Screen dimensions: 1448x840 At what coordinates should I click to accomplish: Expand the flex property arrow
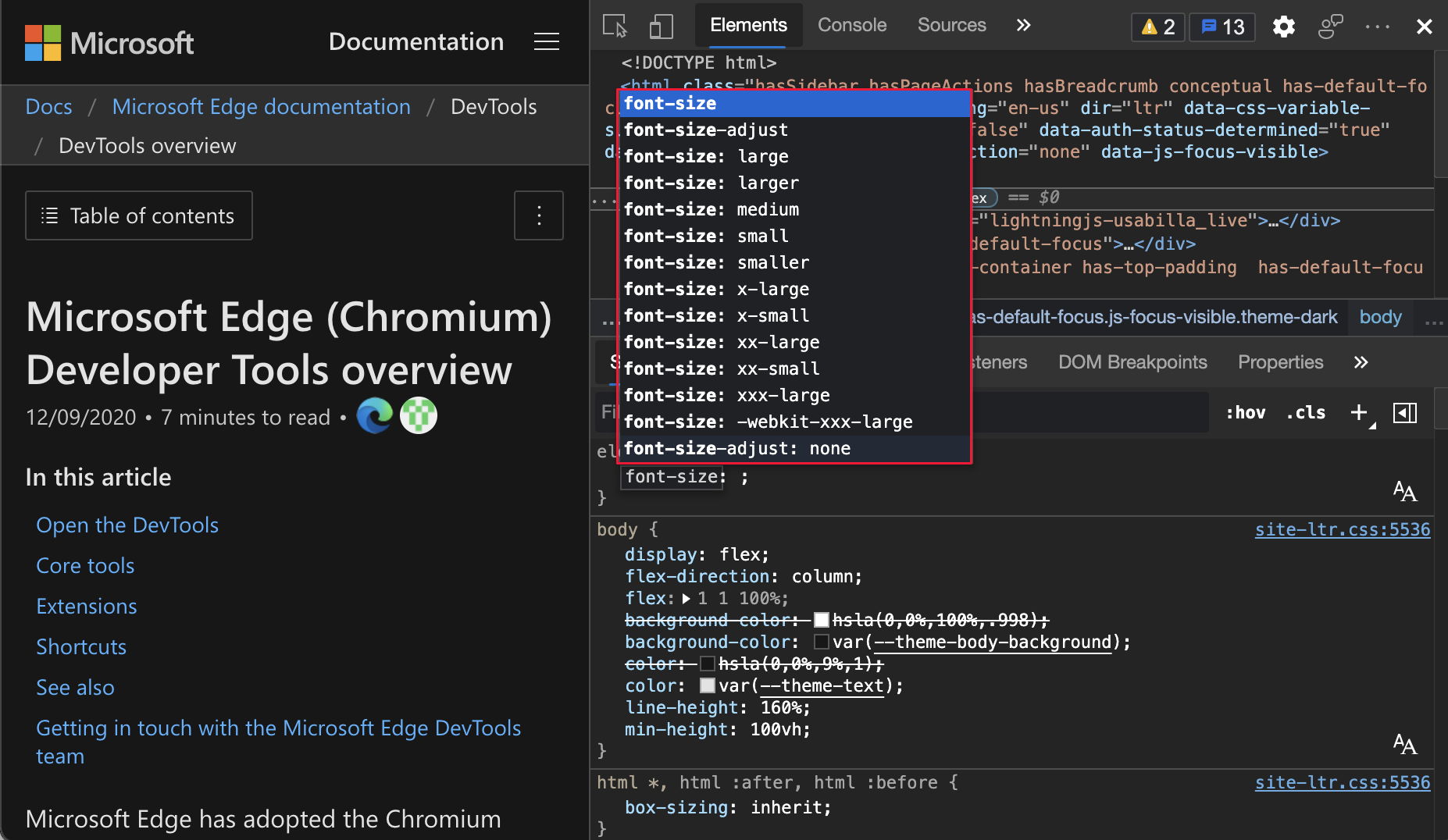[x=686, y=598]
